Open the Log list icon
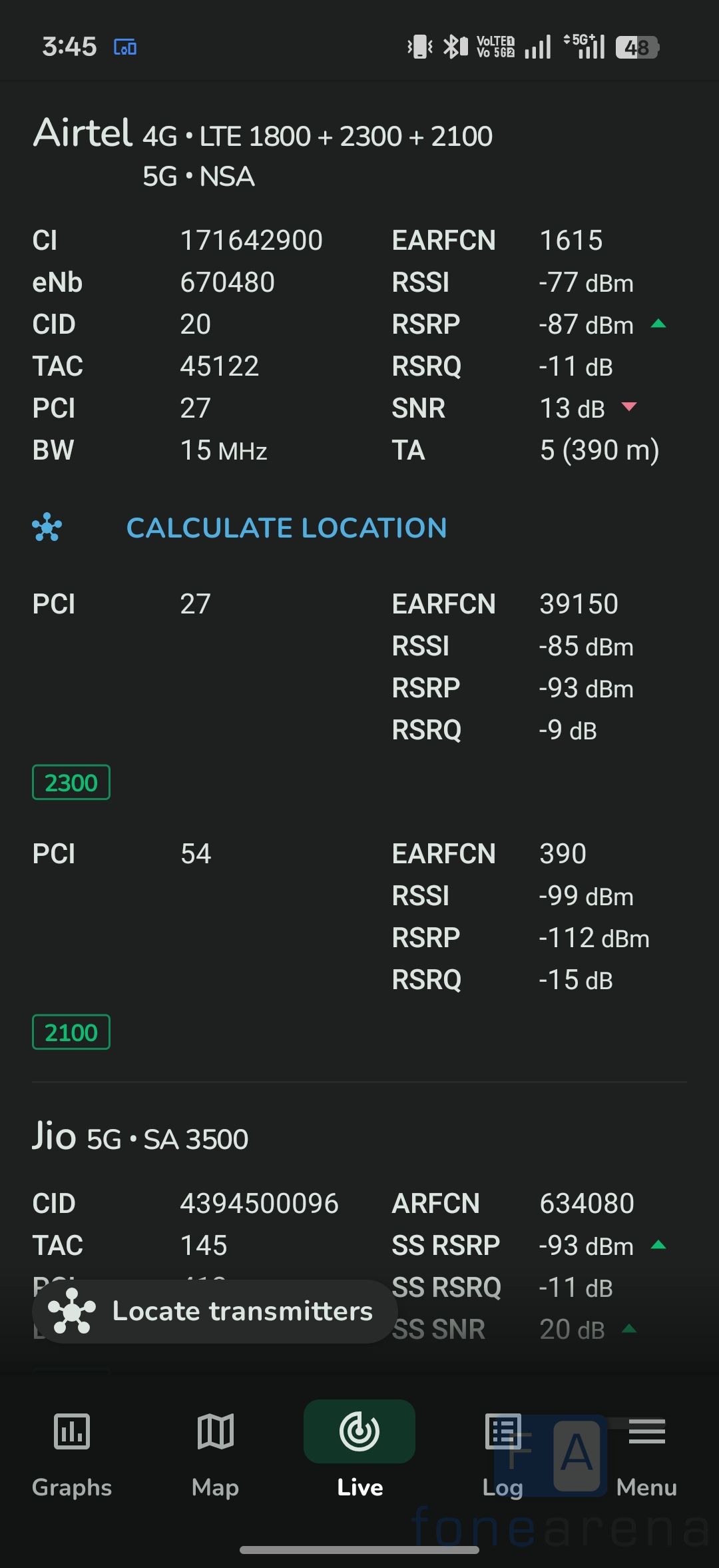Screen dimensions: 719x1568 coord(503,1431)
